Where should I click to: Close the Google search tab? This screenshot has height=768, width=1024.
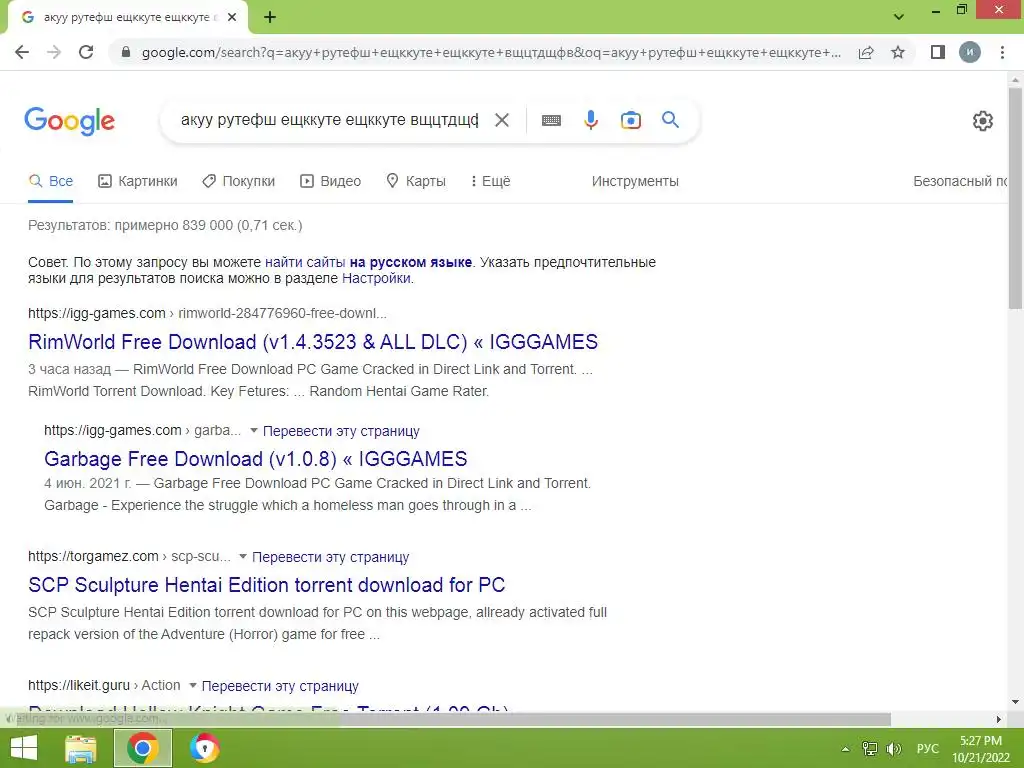click(232, 17)
